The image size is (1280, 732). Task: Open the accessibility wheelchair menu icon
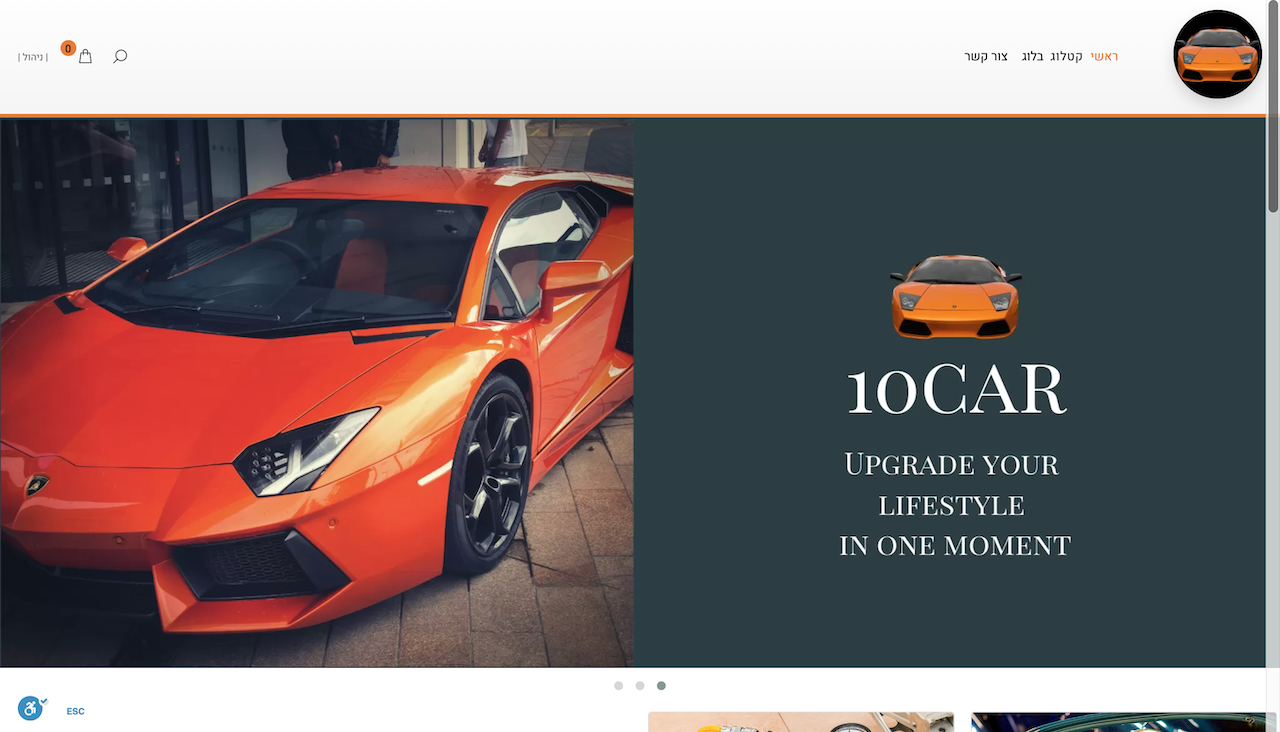pyautogui.click(x=31, y=709)
